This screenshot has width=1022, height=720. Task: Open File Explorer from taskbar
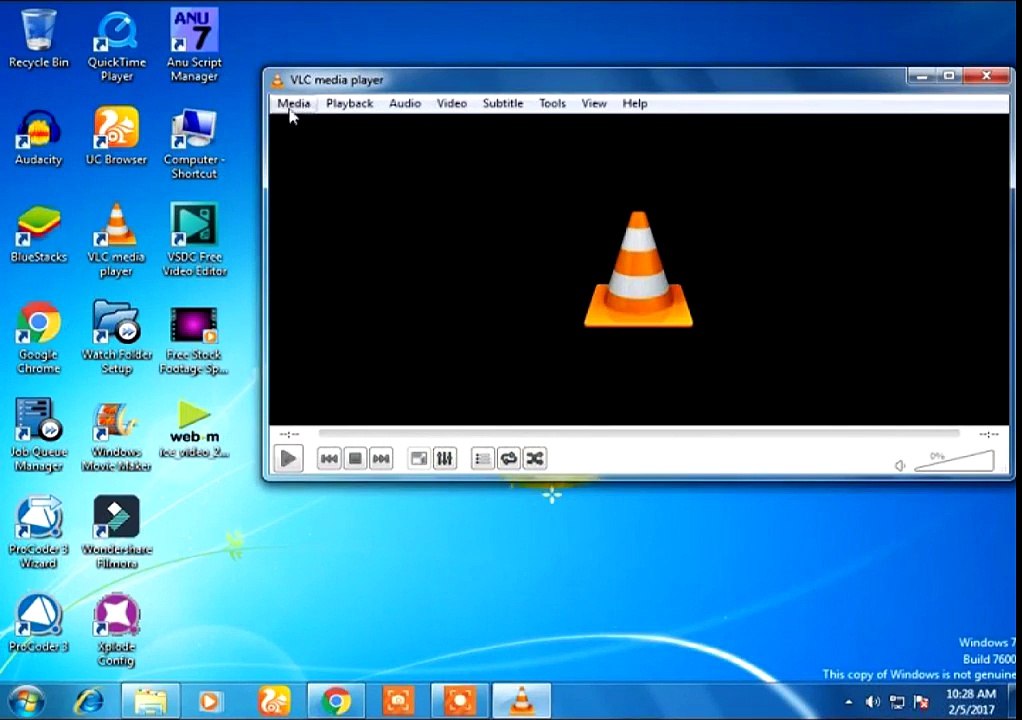pos(151,702)
